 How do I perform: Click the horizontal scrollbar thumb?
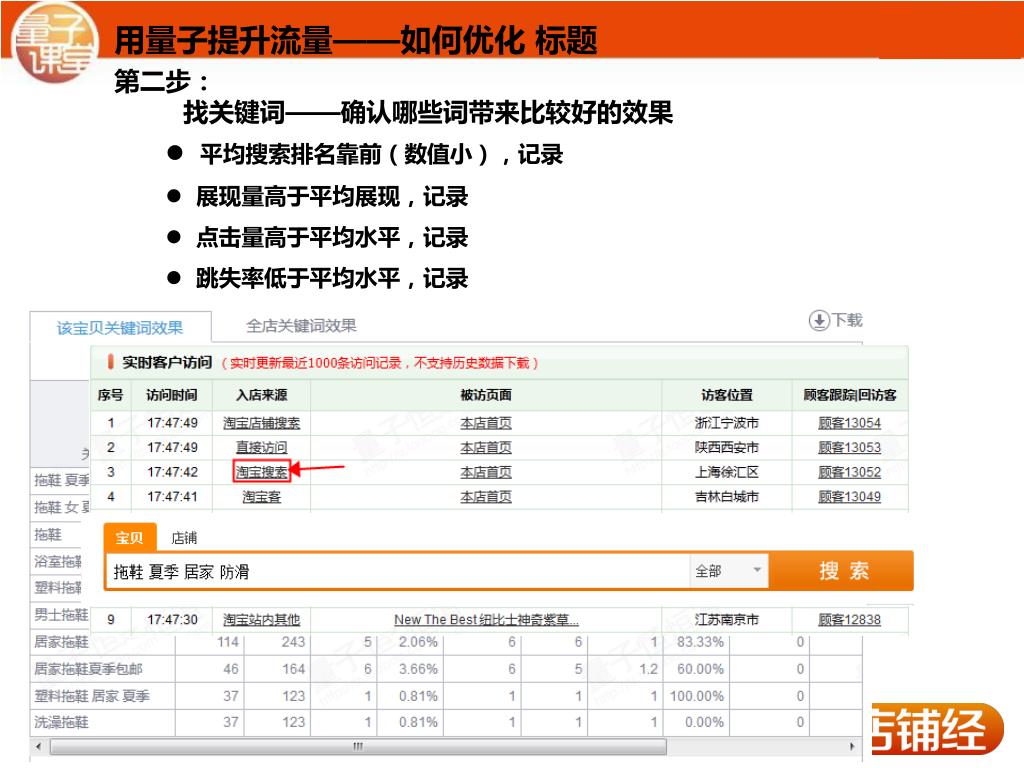click(x=358, y=746)
